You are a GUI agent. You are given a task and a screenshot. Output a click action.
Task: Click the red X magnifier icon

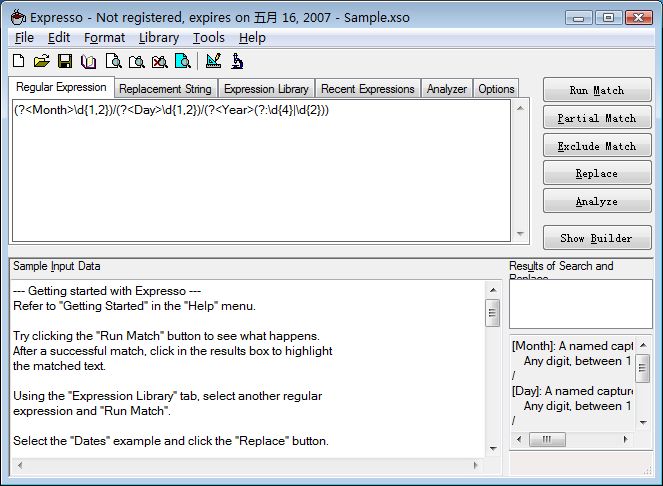(159, 62)
